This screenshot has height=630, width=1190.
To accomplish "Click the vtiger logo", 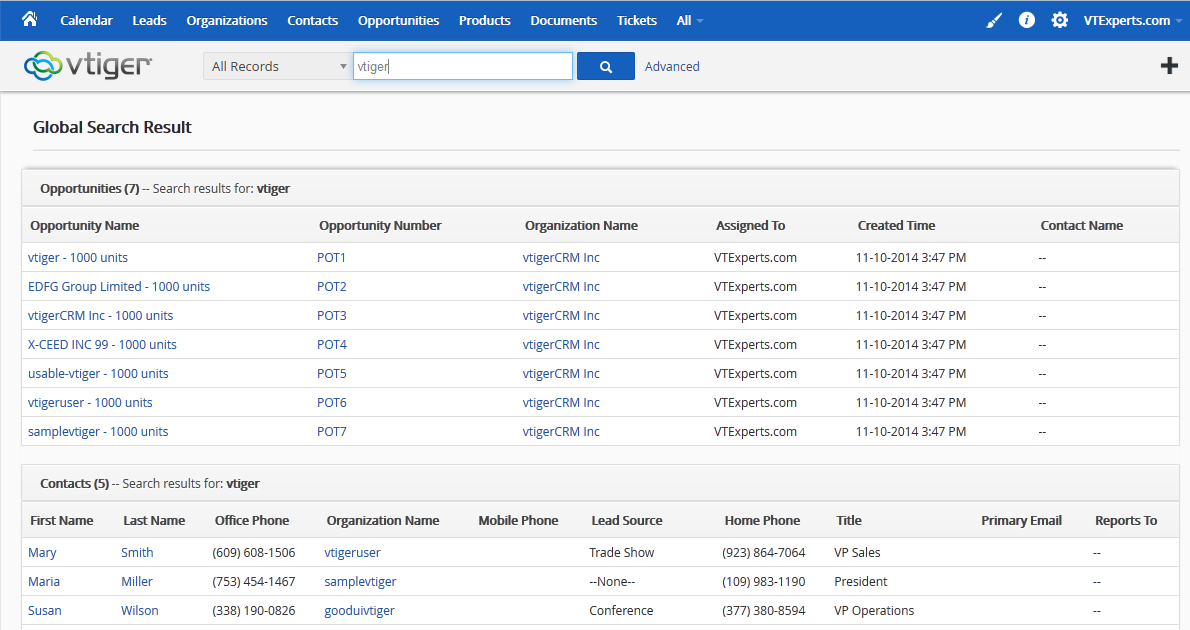I will [87, 66].
